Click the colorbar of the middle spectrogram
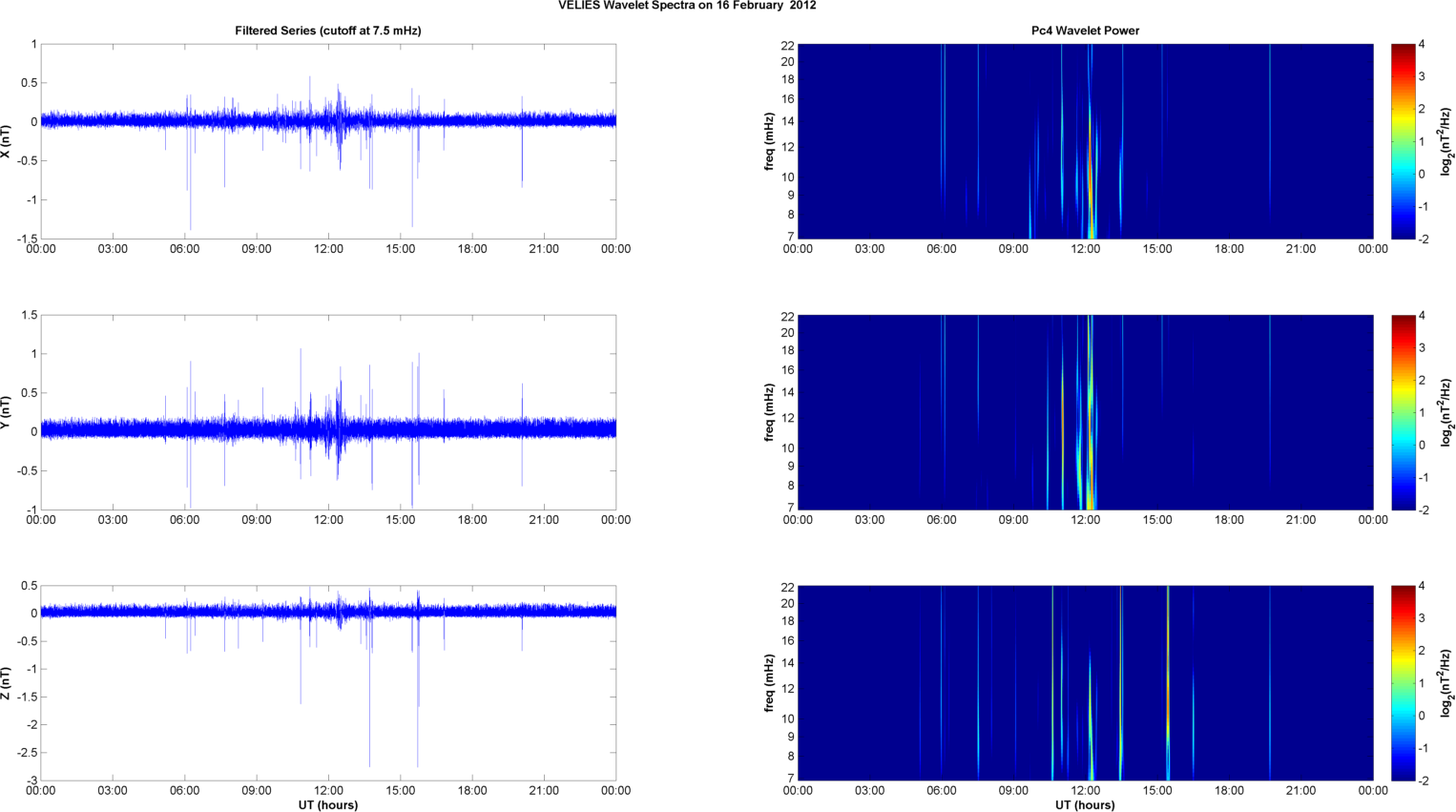1456x812 pixels. point(1403,412)
